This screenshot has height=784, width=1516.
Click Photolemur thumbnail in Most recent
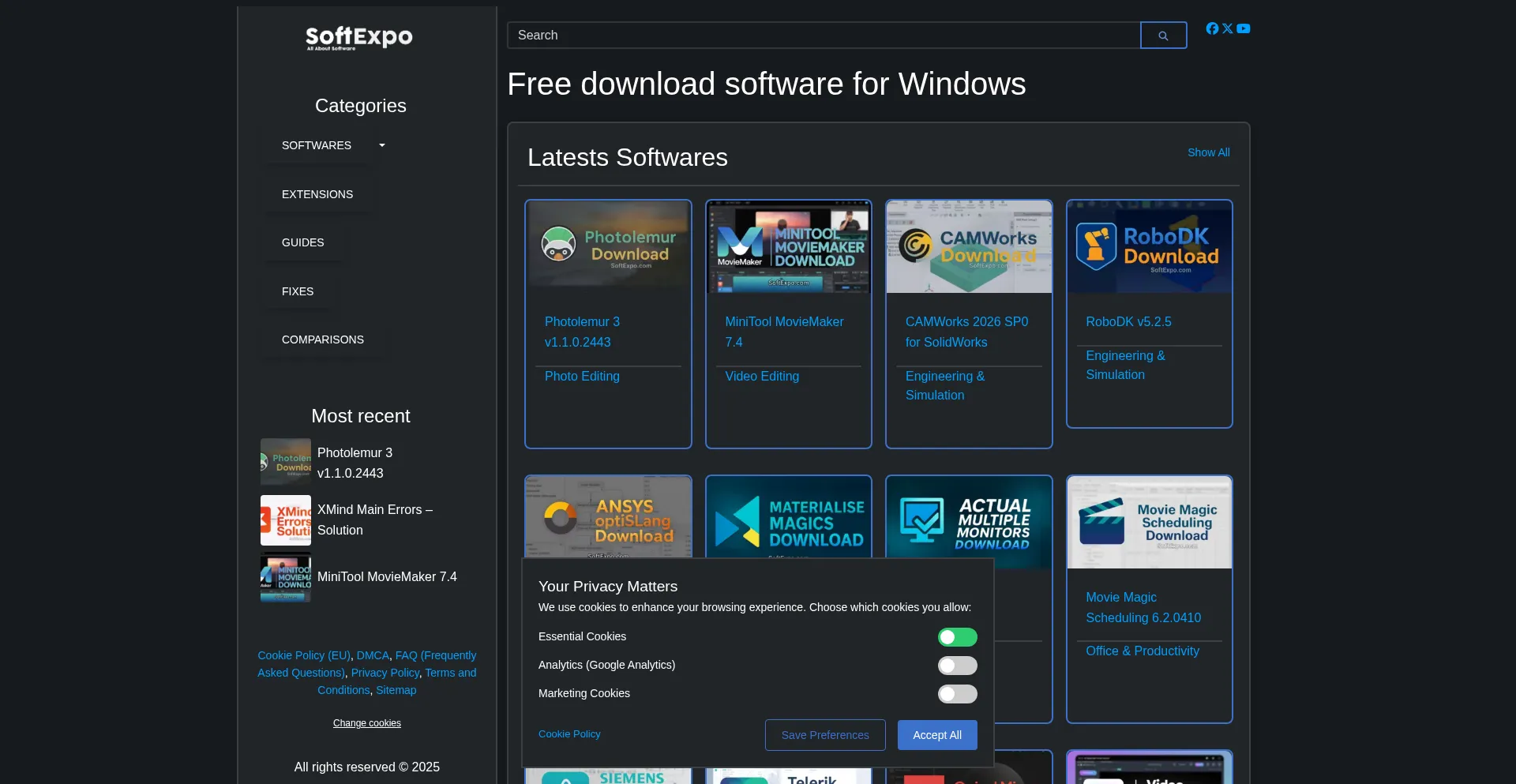point(286,462)
